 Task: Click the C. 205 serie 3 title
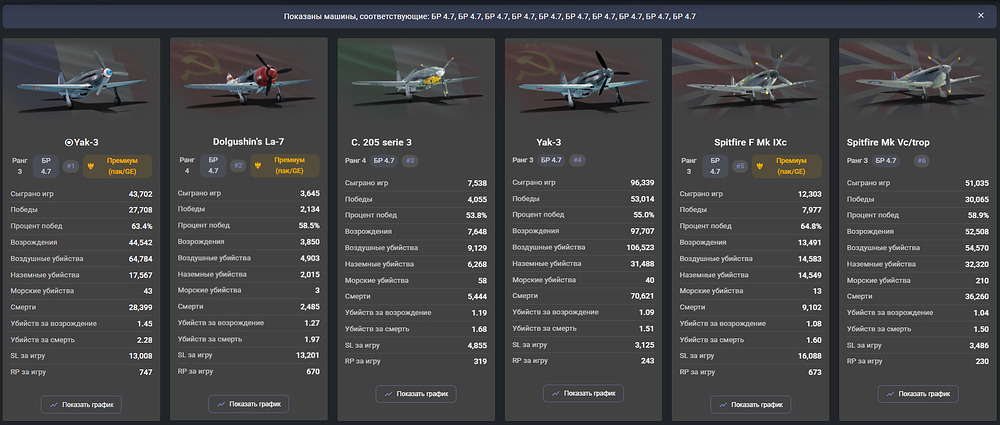pos(381,142)
